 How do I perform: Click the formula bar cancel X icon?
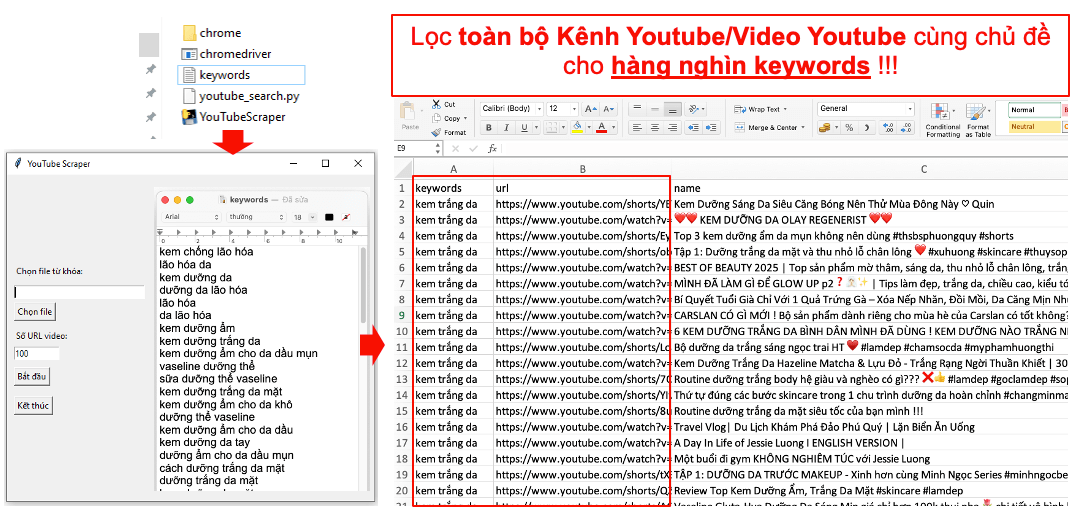pyautogui.click(x=455, y=149)
